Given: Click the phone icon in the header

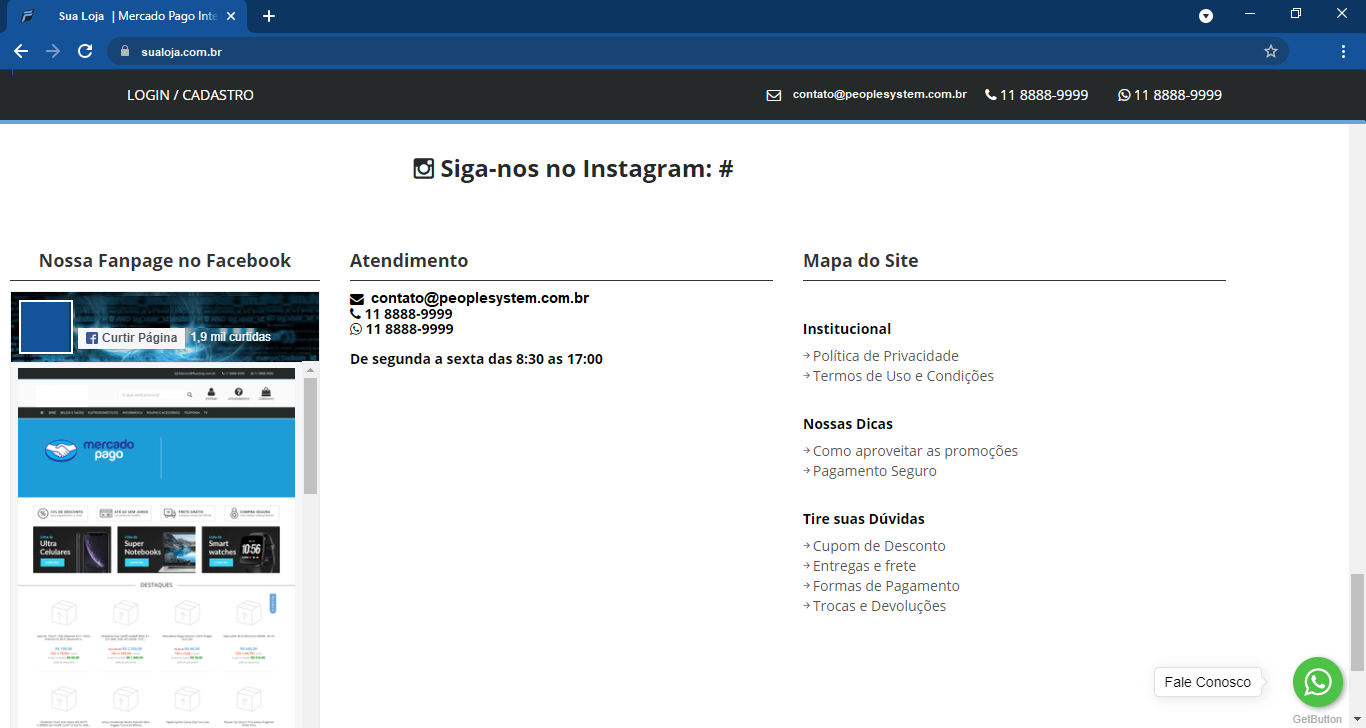Looking at the screenshot, I should [x=989, y=95].
